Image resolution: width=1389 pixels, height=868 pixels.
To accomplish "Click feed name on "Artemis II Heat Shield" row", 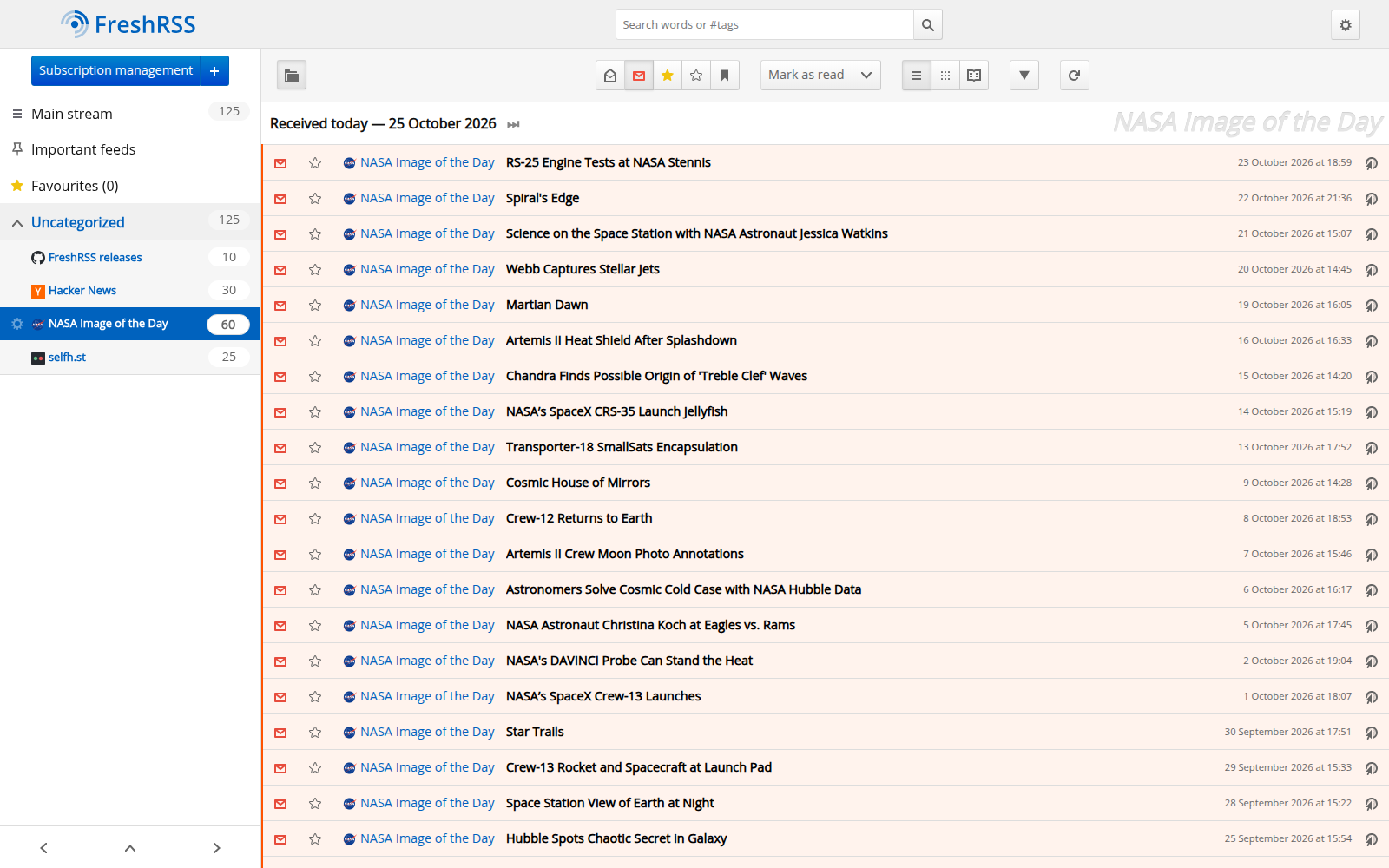I will tap(427, 340).
